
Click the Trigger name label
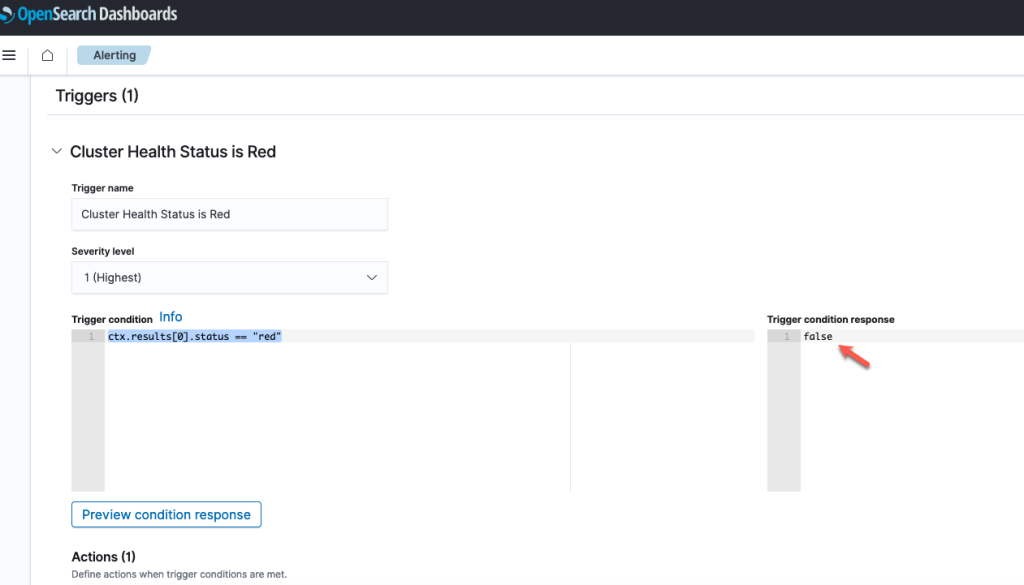pos(103,188)
